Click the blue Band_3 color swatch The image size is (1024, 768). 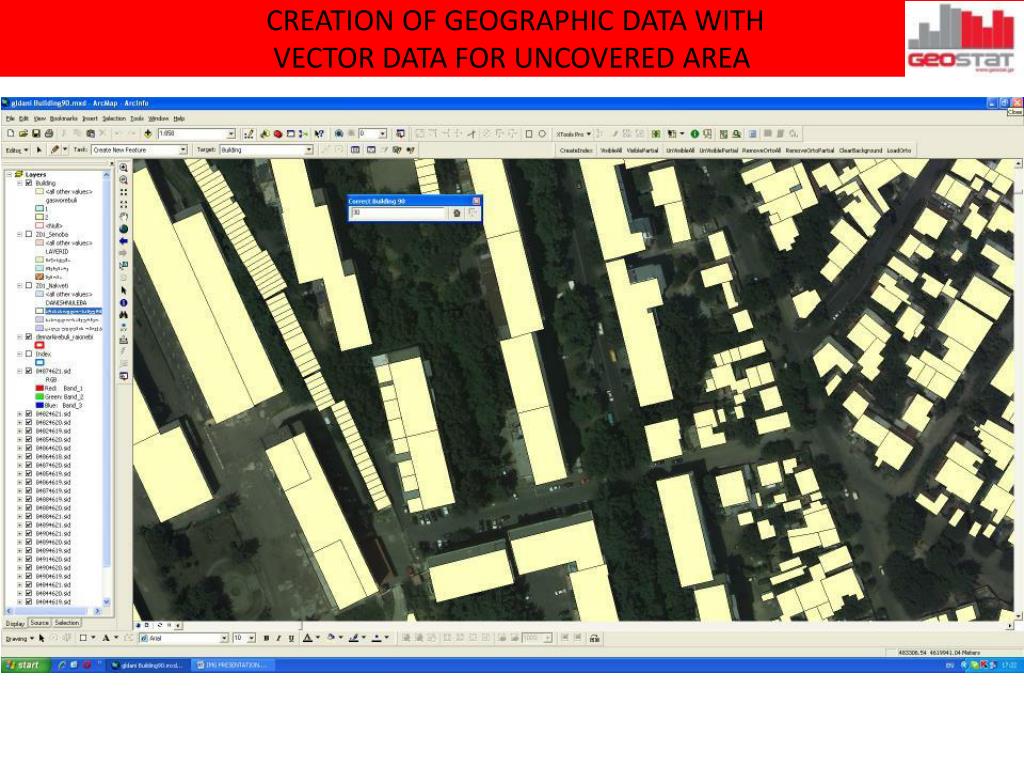39,406
